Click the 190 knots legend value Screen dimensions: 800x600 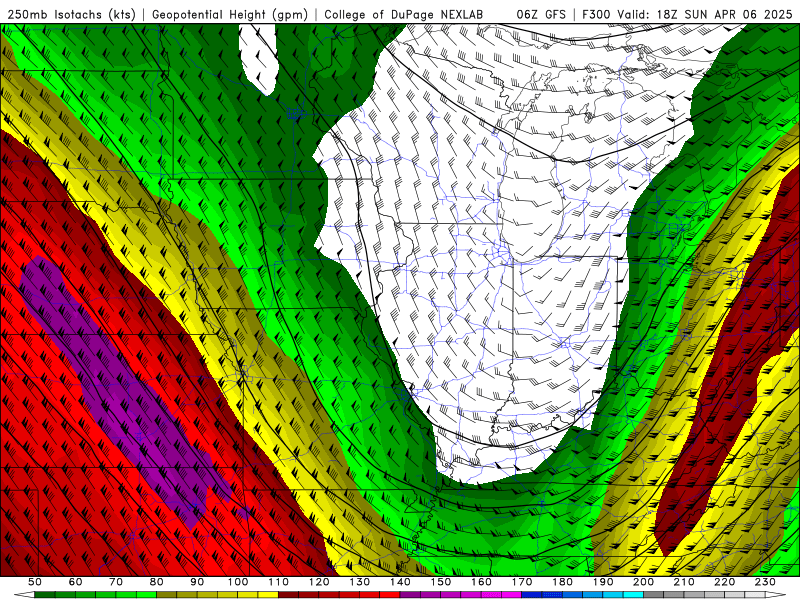pos(603,582)
